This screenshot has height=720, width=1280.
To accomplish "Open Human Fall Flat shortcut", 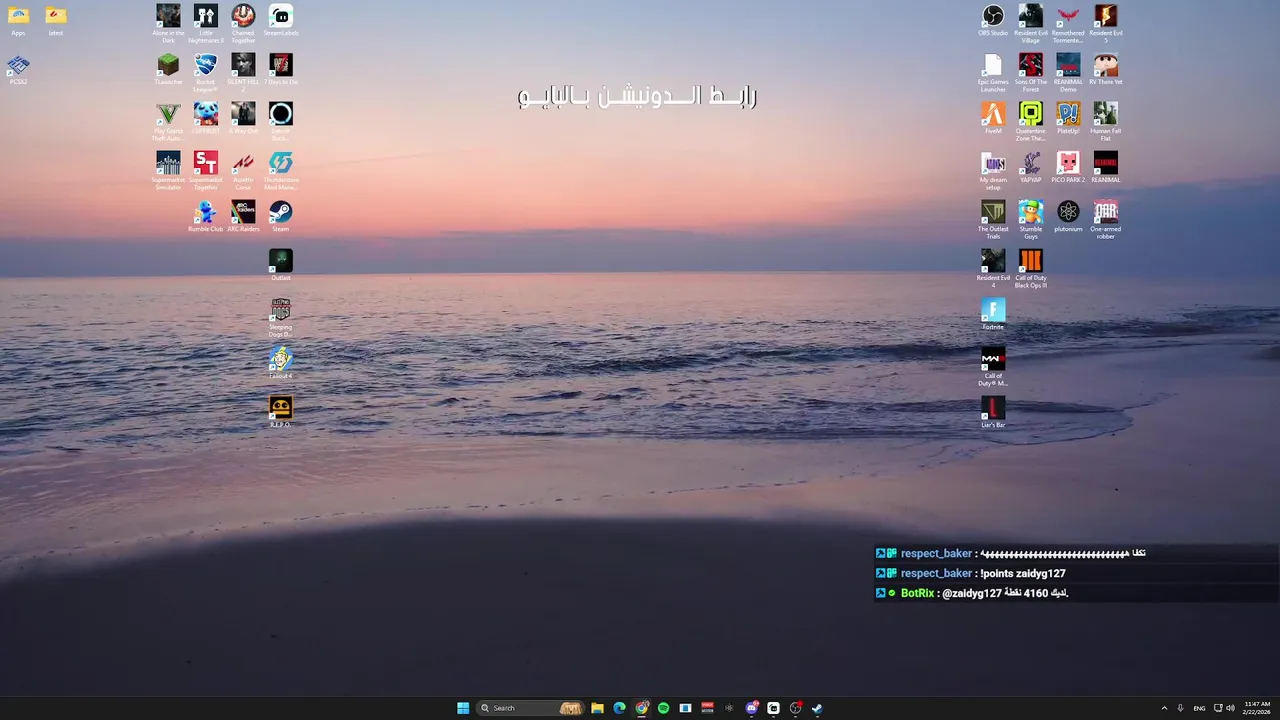I will (x=1106, y=122).
